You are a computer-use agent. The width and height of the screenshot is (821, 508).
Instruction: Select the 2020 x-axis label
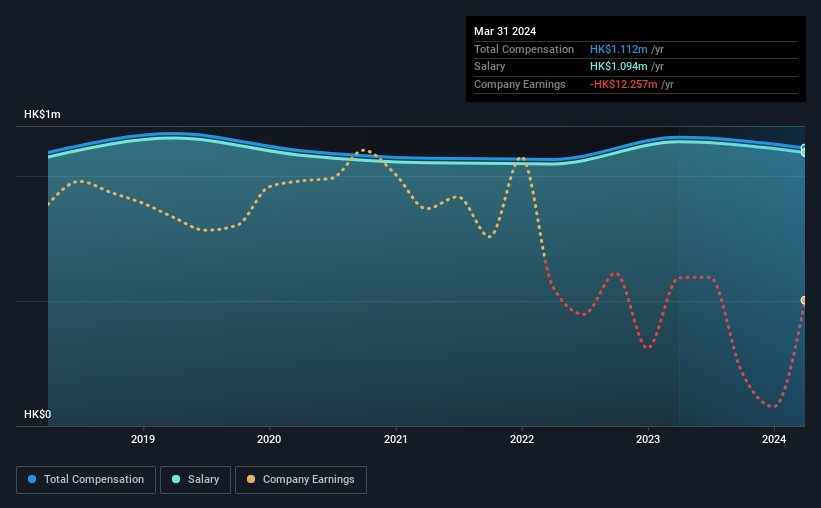269,439
